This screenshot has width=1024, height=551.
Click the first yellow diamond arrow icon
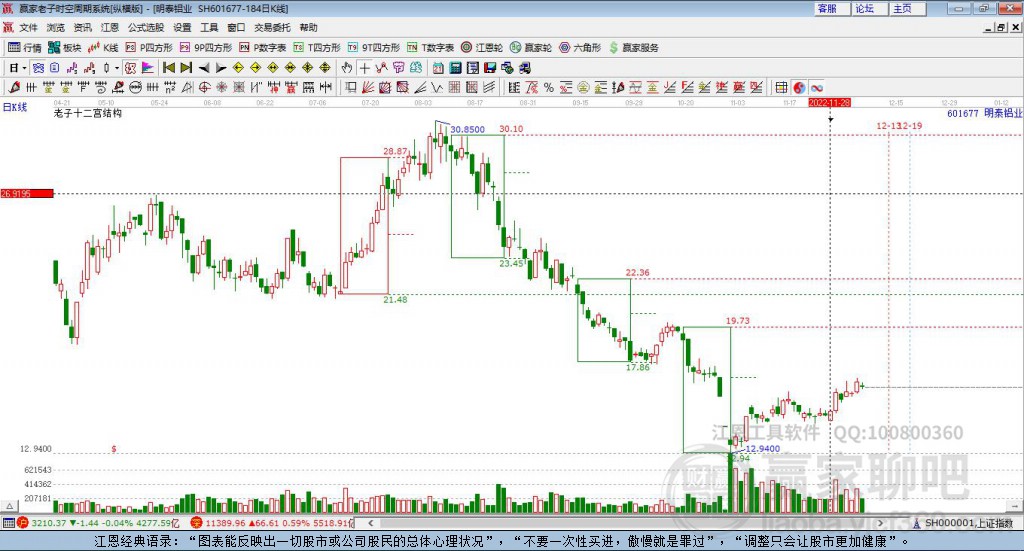pyautogui.click(x=238, y=68)
